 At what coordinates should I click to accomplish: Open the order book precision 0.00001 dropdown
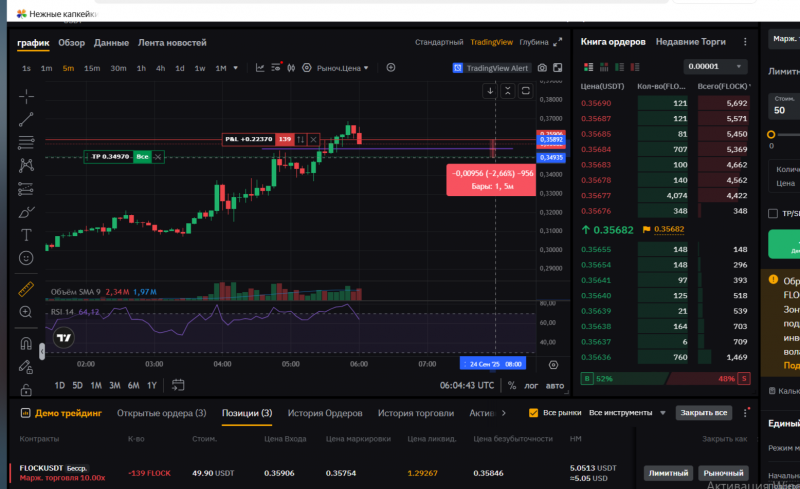click(x=715, y=66)
